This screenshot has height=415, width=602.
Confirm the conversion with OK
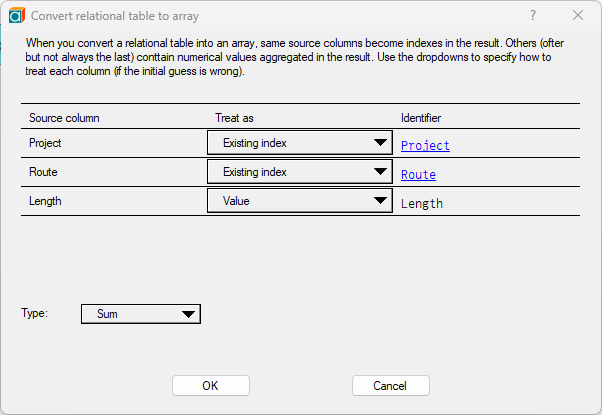pyautogui.click(x=211, y=385)
